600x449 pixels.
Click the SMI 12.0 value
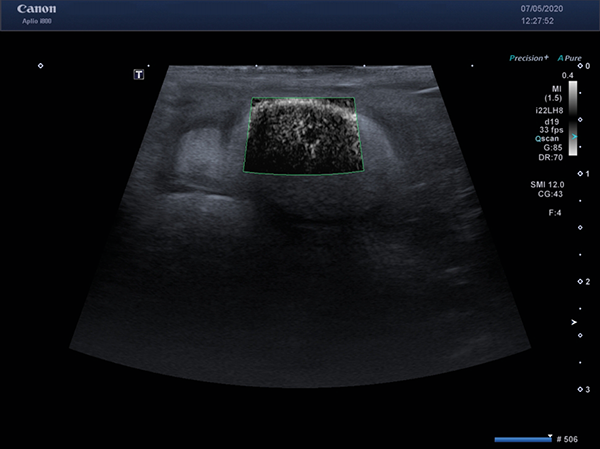tap(547, 184)
